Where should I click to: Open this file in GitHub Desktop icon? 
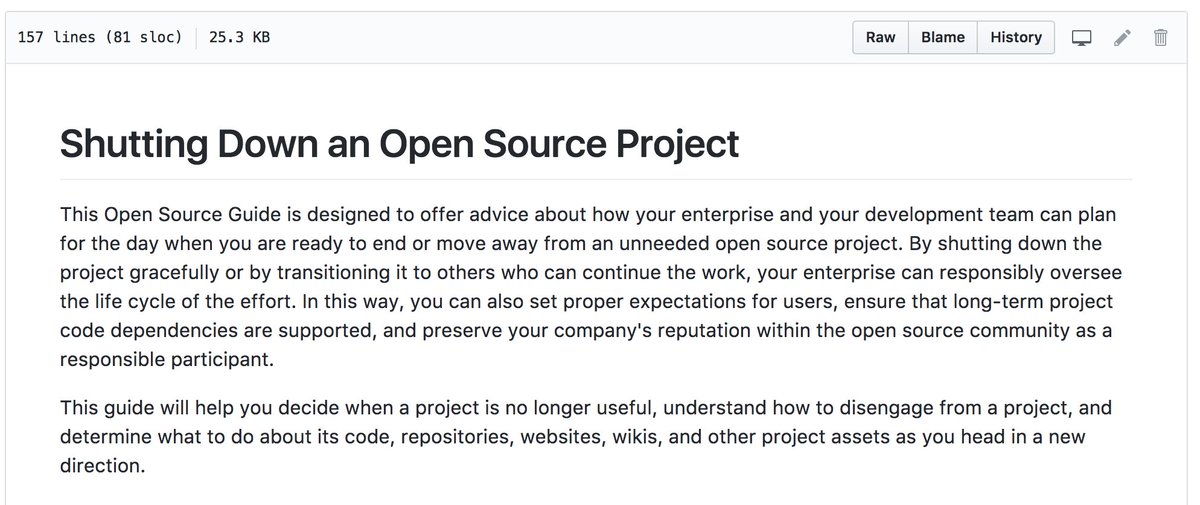1081,38
